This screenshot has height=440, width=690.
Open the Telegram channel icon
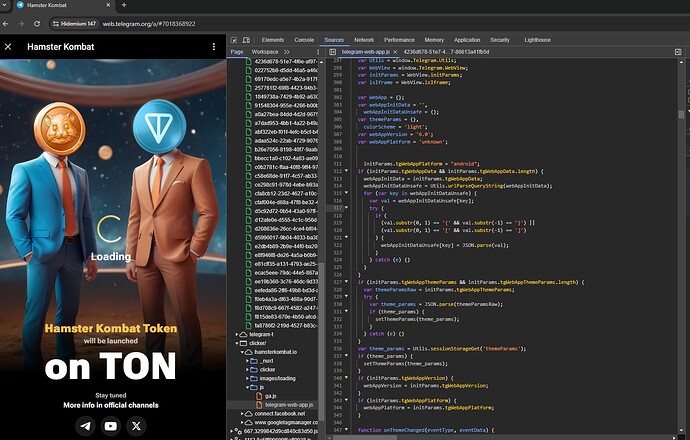pos(85,426)
